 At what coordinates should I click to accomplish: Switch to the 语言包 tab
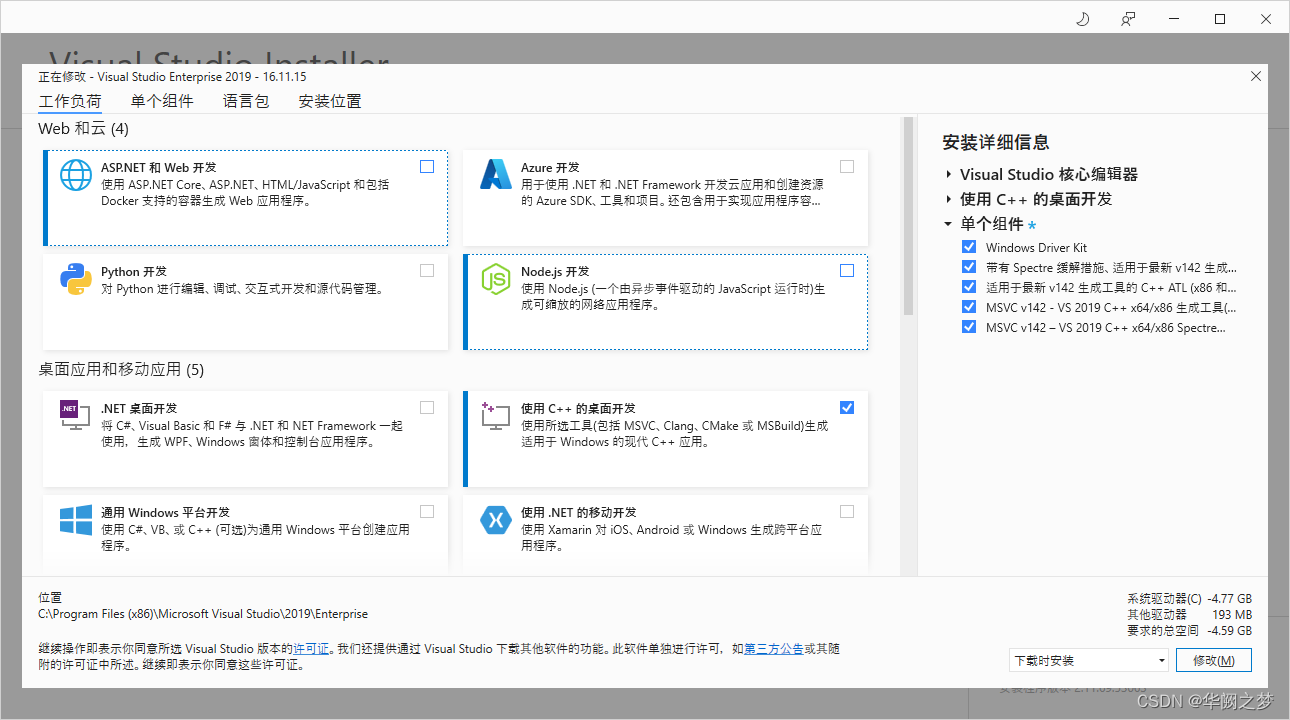(246, 101)
